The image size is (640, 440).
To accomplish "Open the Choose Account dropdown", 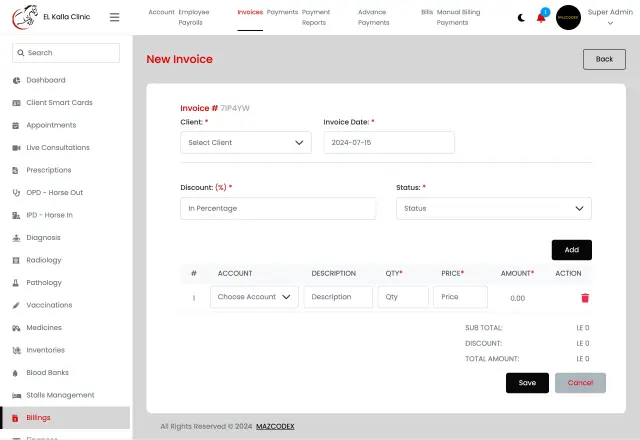I will point(254,297).
